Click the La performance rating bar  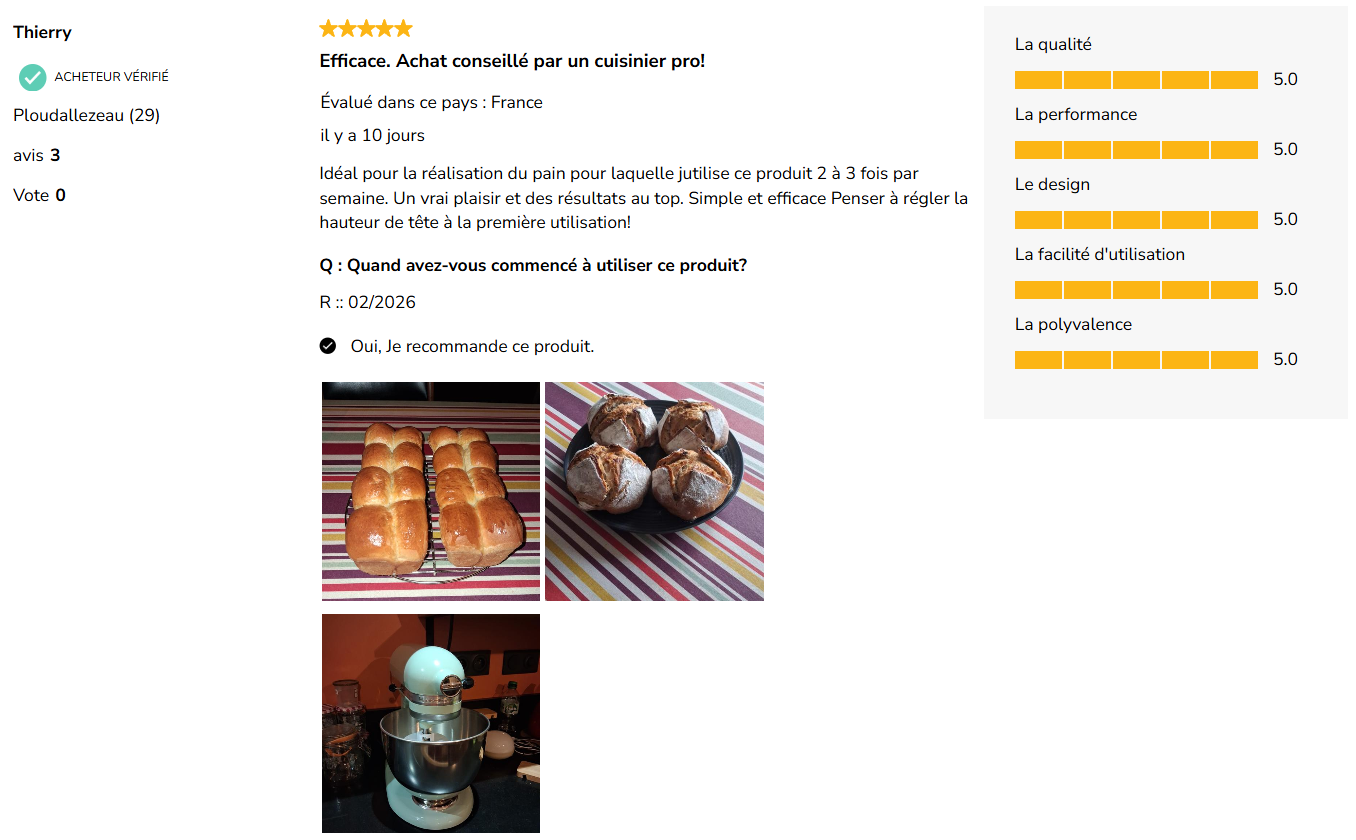coord(1136,150)
